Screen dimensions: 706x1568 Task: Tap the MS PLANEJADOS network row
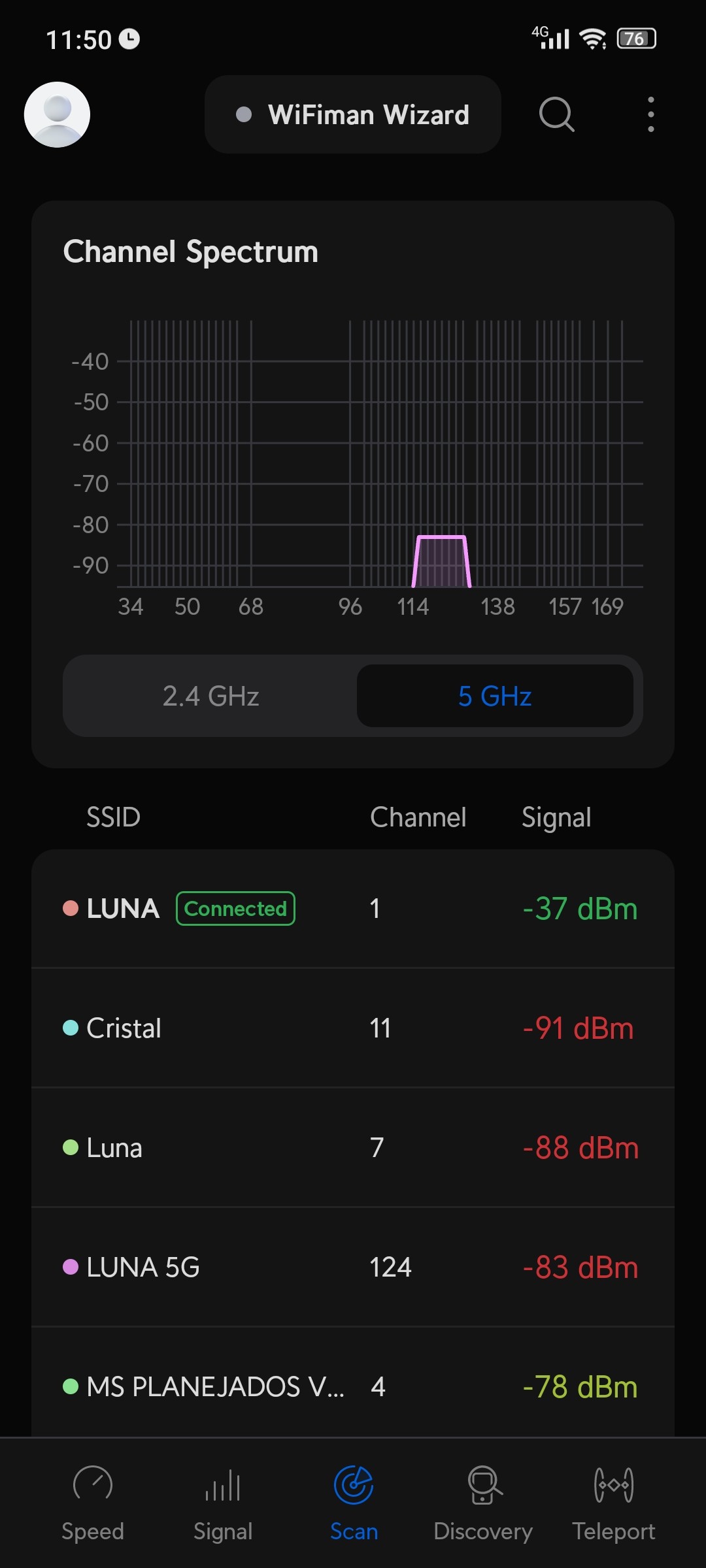pyautogui.click(x=353, y=1386)
